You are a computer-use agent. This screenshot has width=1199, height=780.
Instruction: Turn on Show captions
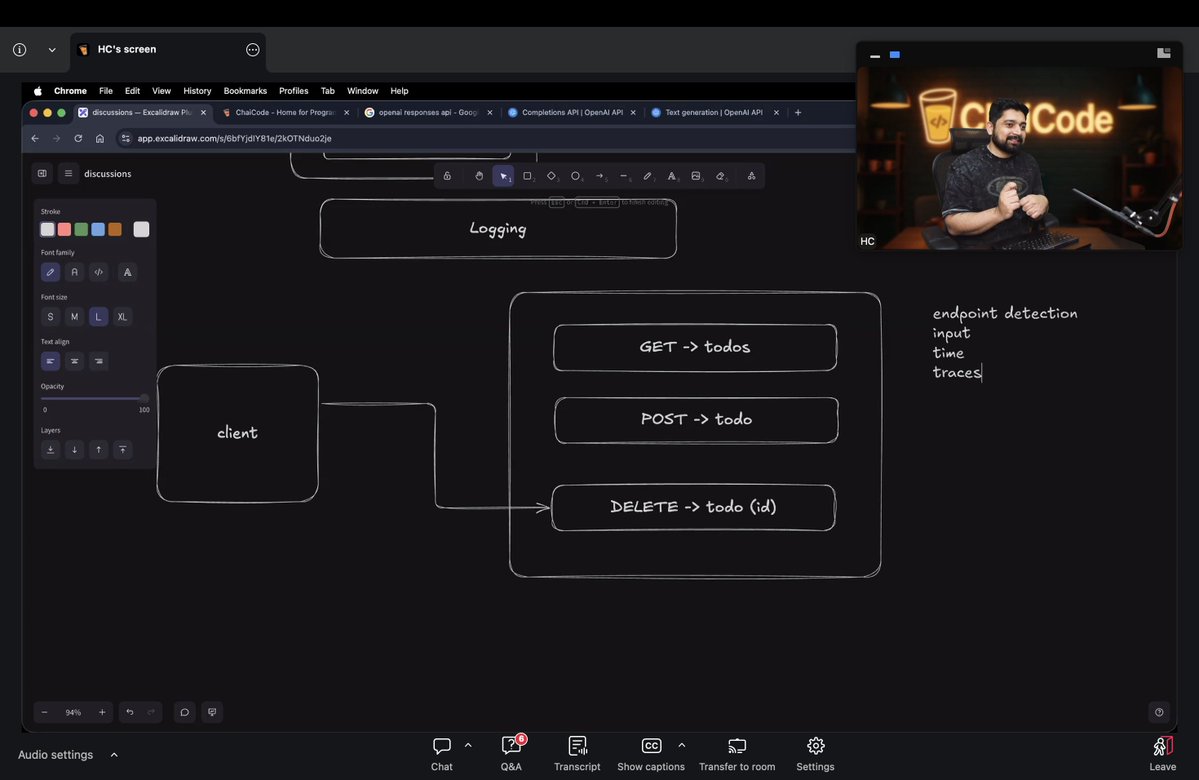click(x=651, y=754)
